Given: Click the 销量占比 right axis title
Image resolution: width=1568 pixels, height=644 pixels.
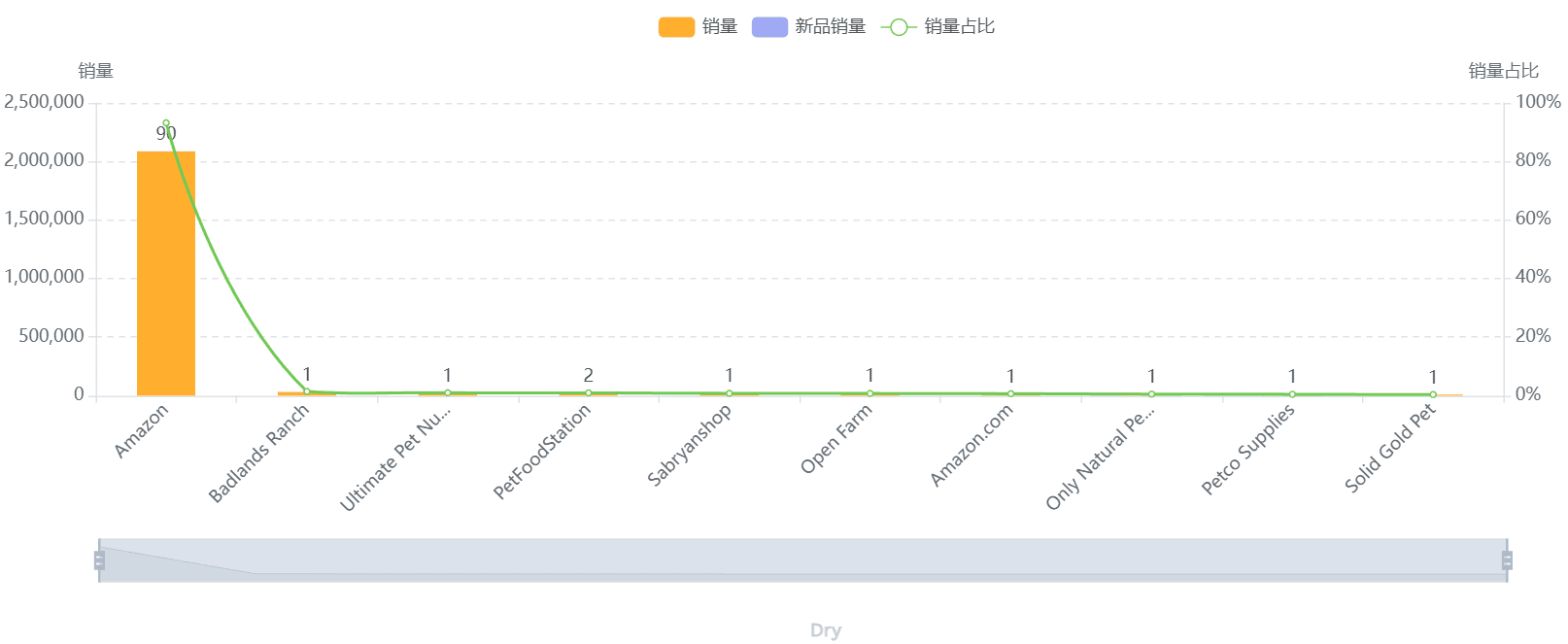Looking at the screenshot, I should tap(1503, 71).
